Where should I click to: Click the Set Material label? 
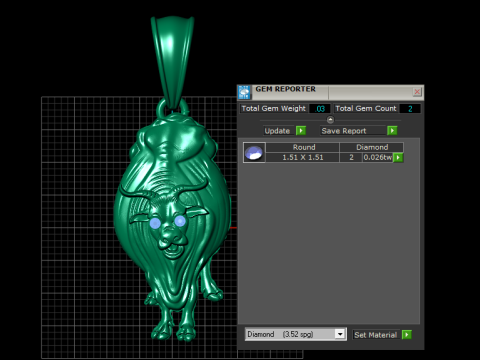376,335
